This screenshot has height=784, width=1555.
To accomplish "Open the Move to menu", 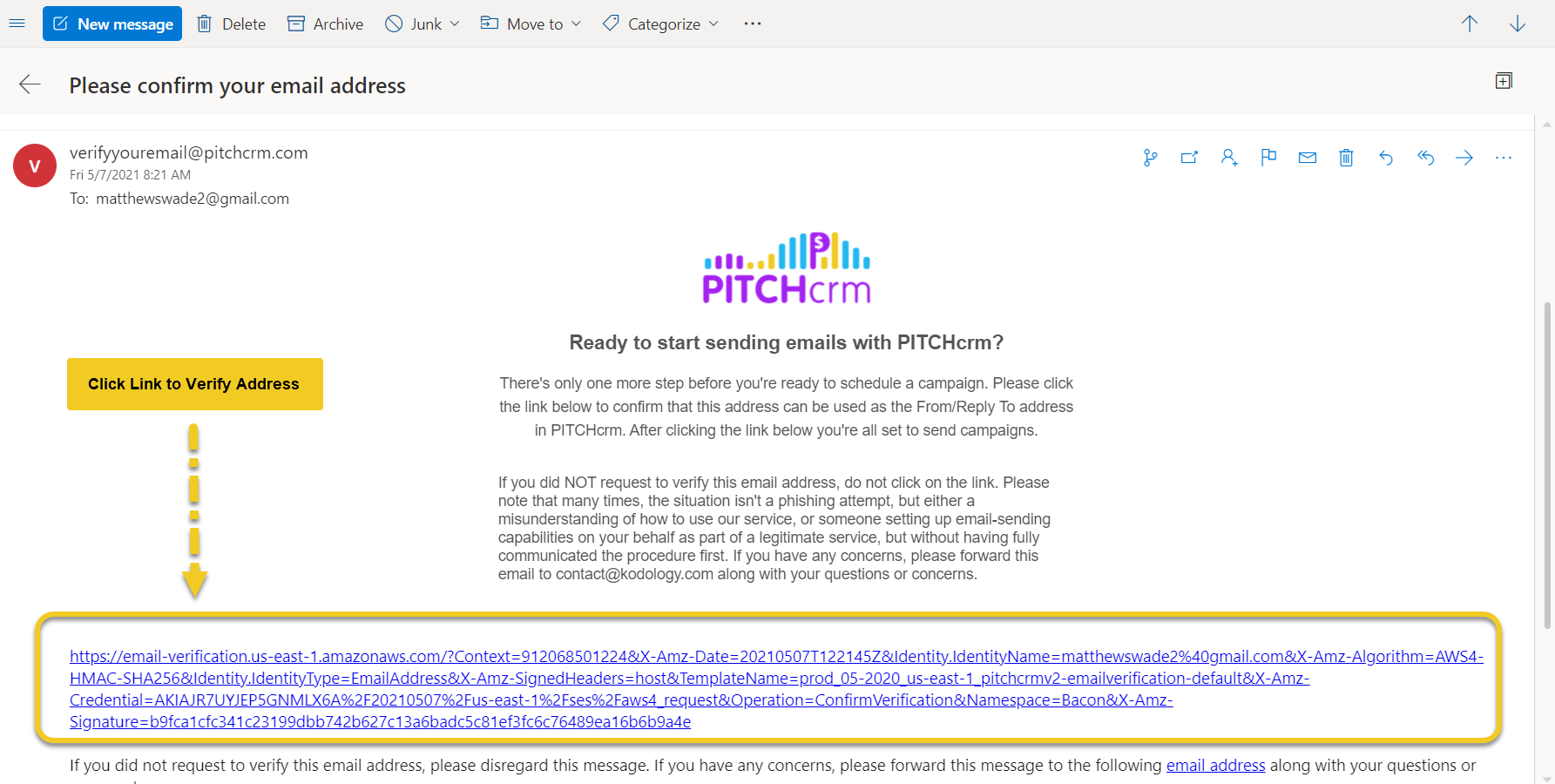I will (x=522, y=24).
